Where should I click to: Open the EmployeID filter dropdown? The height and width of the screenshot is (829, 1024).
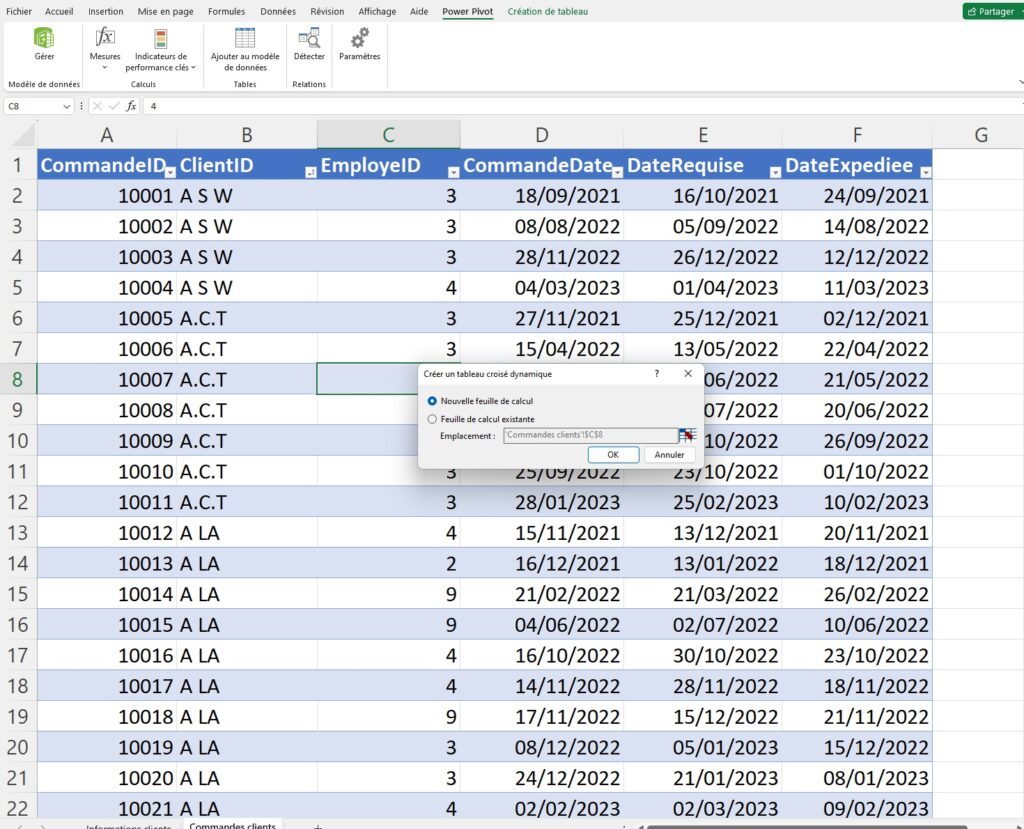coord(453,172)
